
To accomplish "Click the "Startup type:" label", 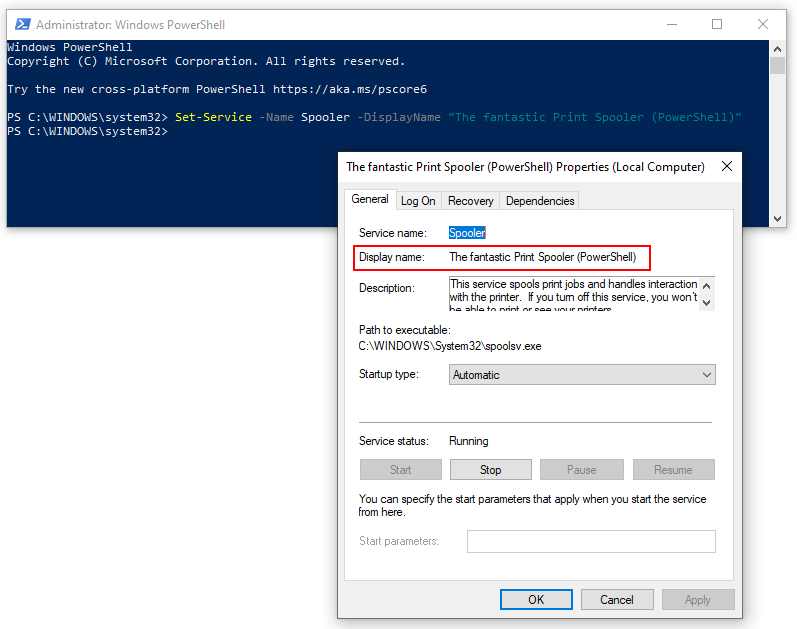I will (389, 374).
